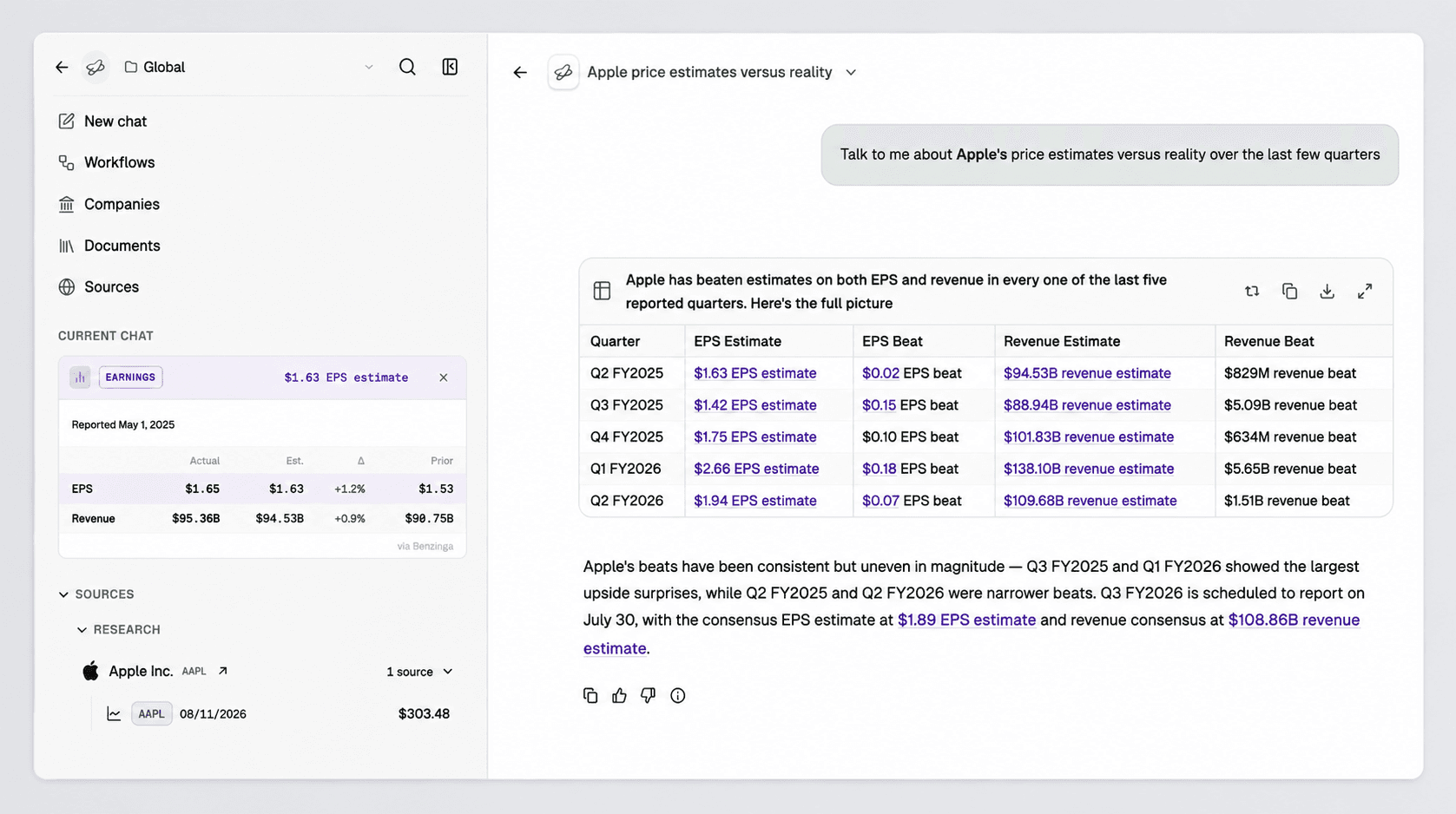Viewport: 1456px width, 814px height.
Task: Open the $1.89 EPS estimate link
Action: tap(966, 620)
